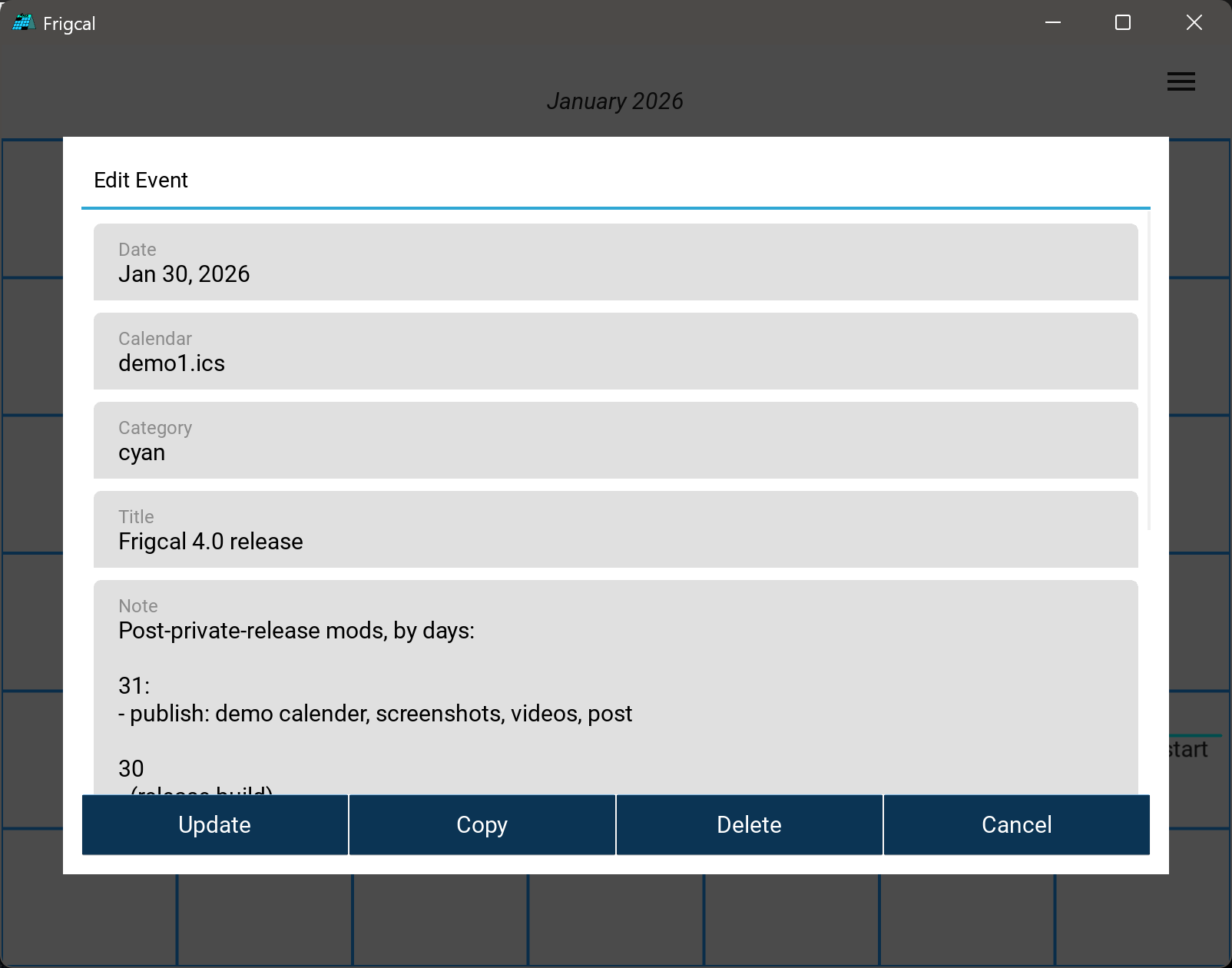Image resolution: width=1232 pixels, height=968 pixels.
Task: Click the Frigcal window title text
Action: 69,24
